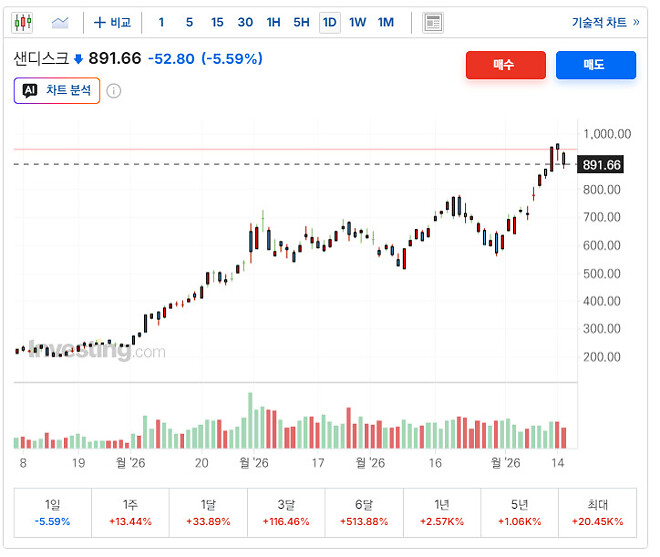
Task: Select the 1H interval
Action: pyautogui.click(x=273, y=22)
